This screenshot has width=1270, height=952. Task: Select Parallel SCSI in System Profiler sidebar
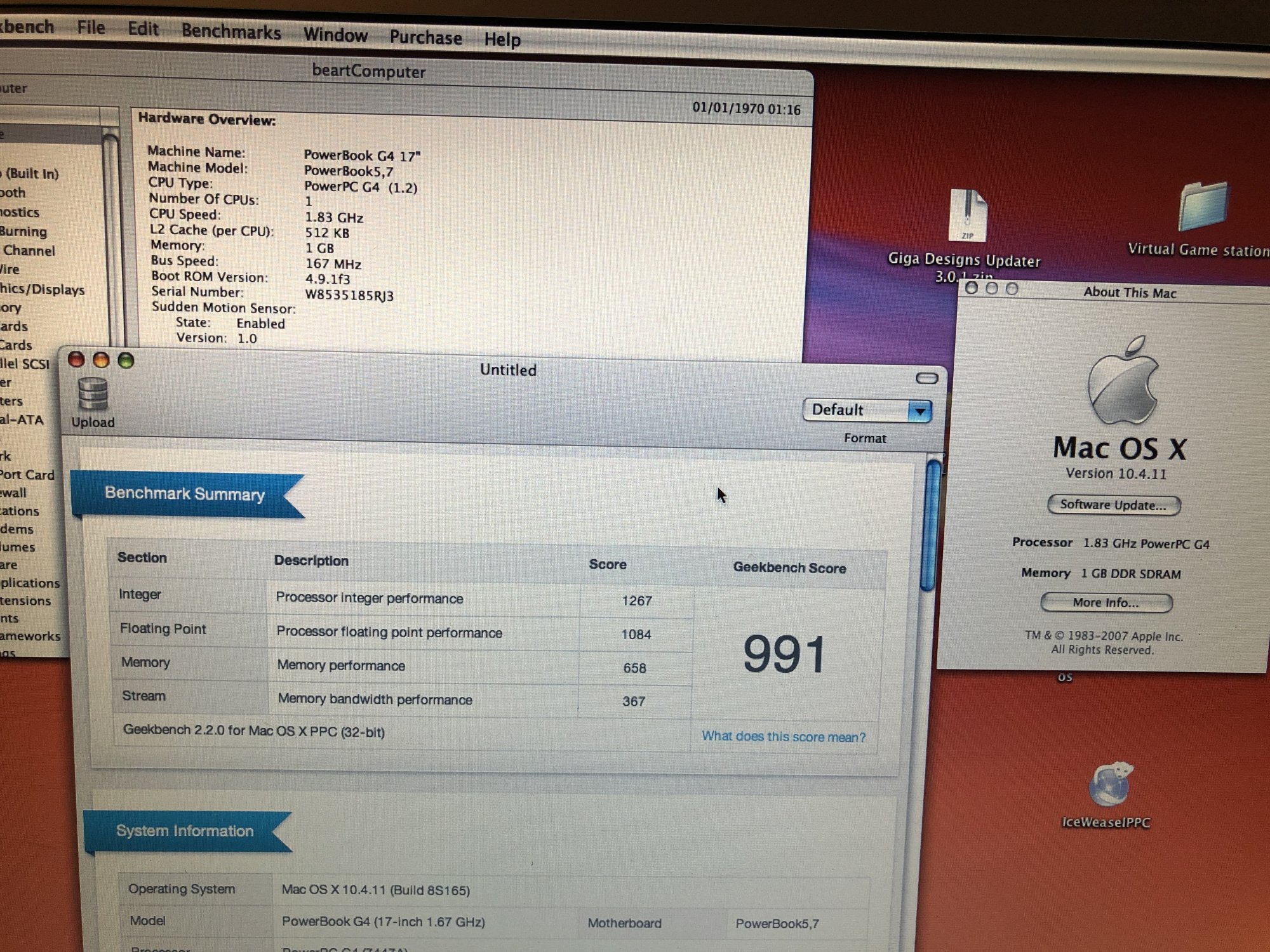pos(25,364)
